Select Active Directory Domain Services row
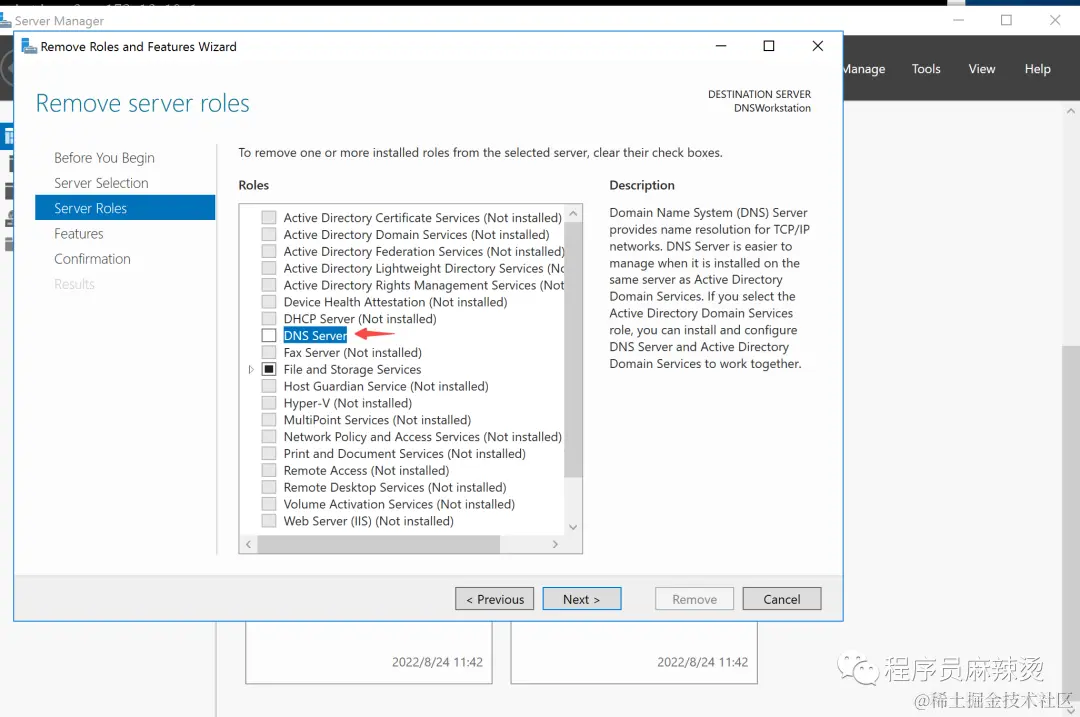The image size is (1080, 717). point(416,235)
